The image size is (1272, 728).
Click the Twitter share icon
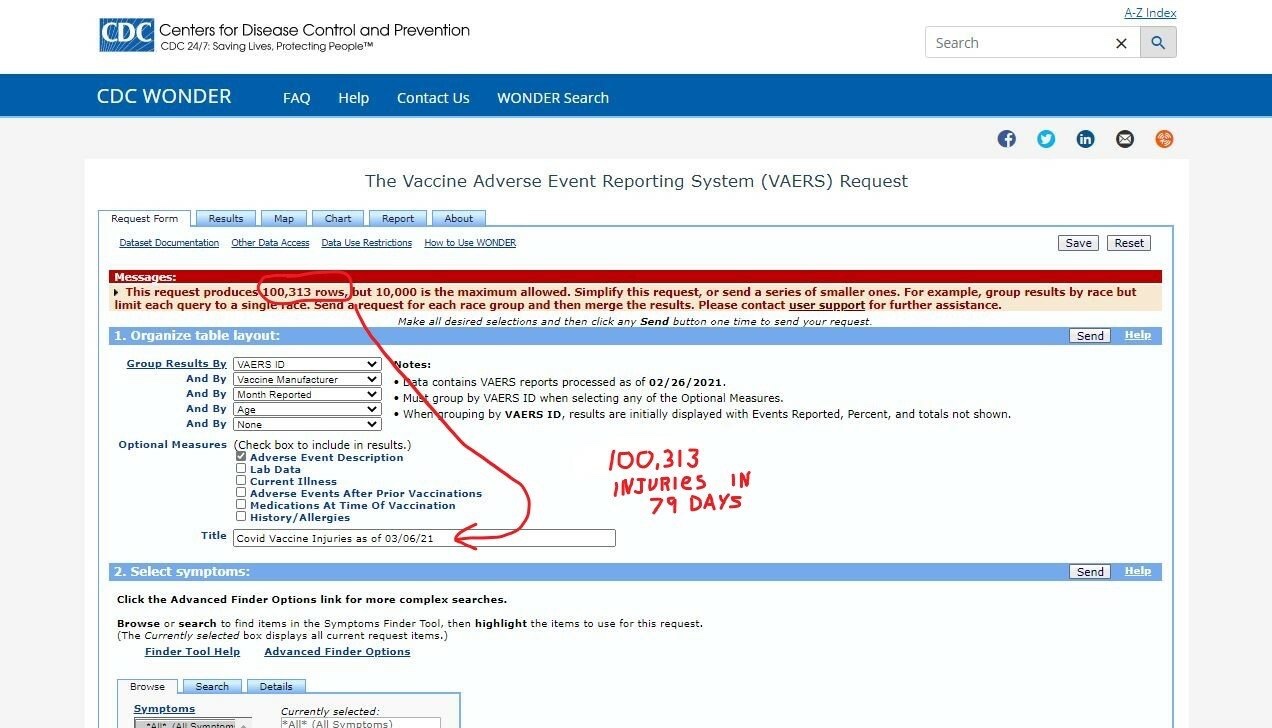pyautogui.click(x=1046, y=139)
